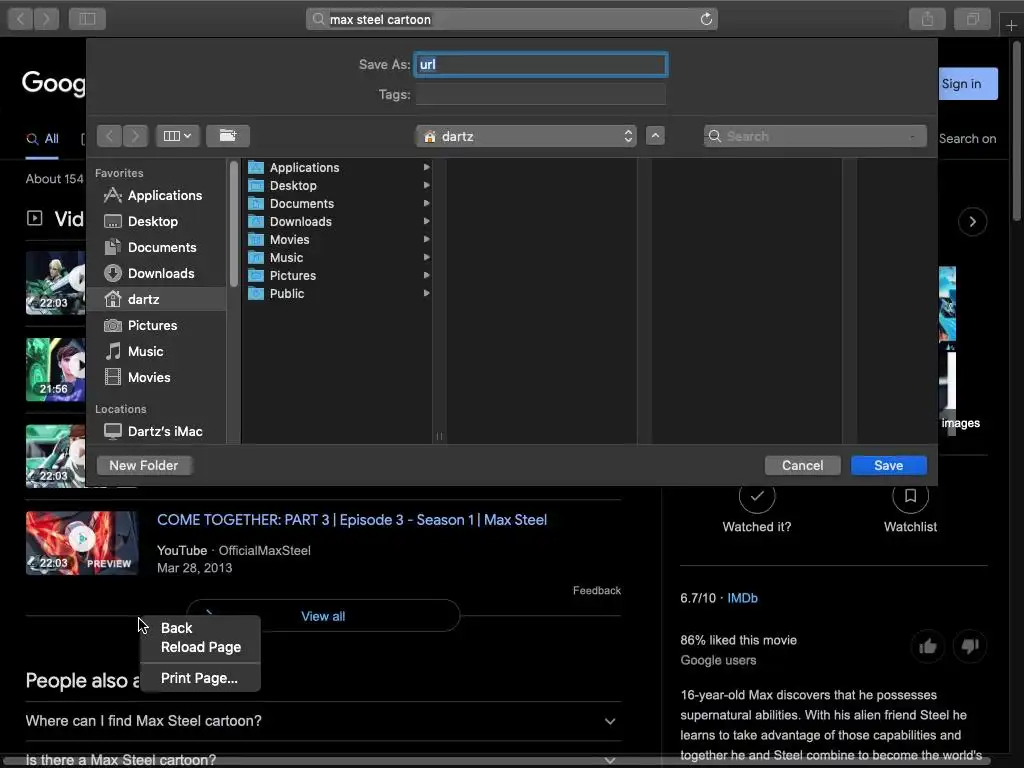Click the View all videos button

[x=323, y=616]
